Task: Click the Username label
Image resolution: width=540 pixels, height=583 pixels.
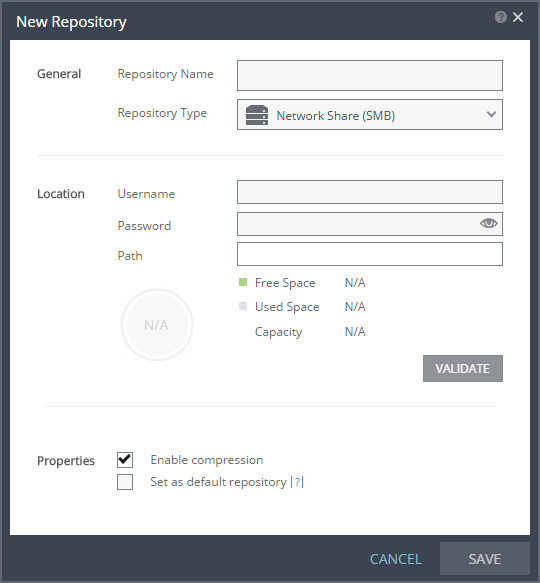Action: pos(146,194)
